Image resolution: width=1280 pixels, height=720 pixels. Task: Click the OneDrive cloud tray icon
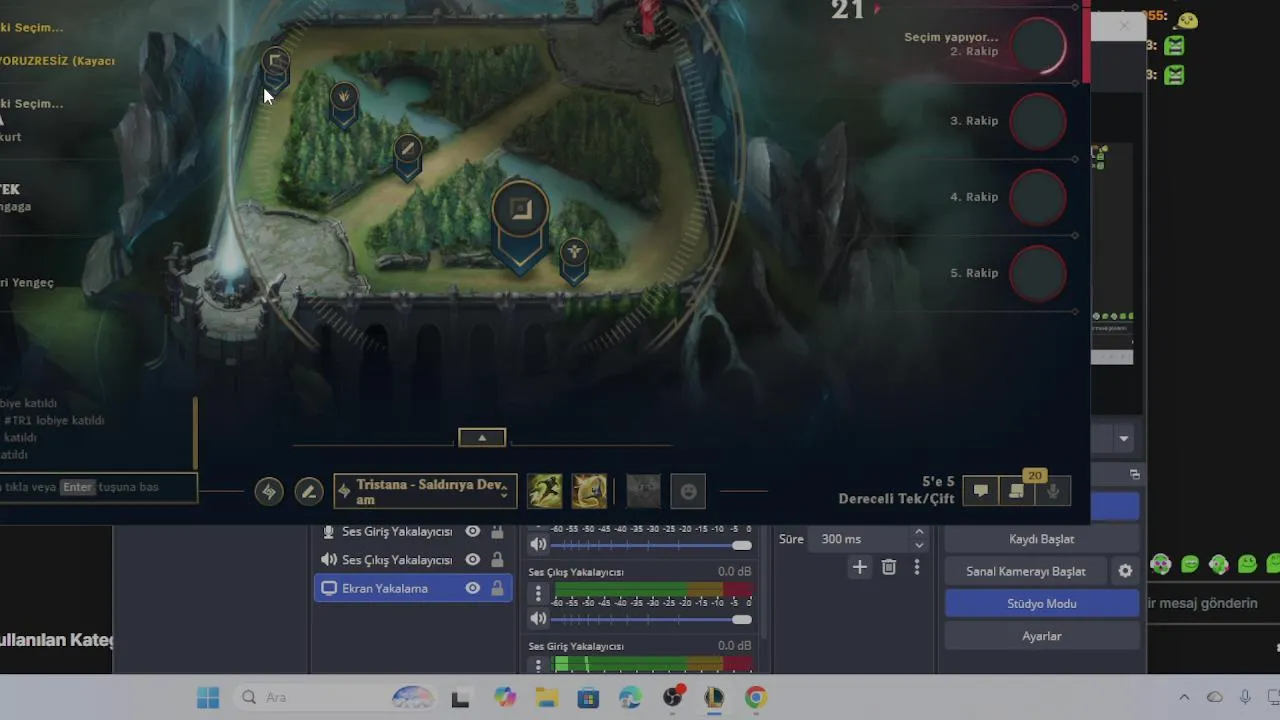pyautogui.click(x=1214, y=697)
